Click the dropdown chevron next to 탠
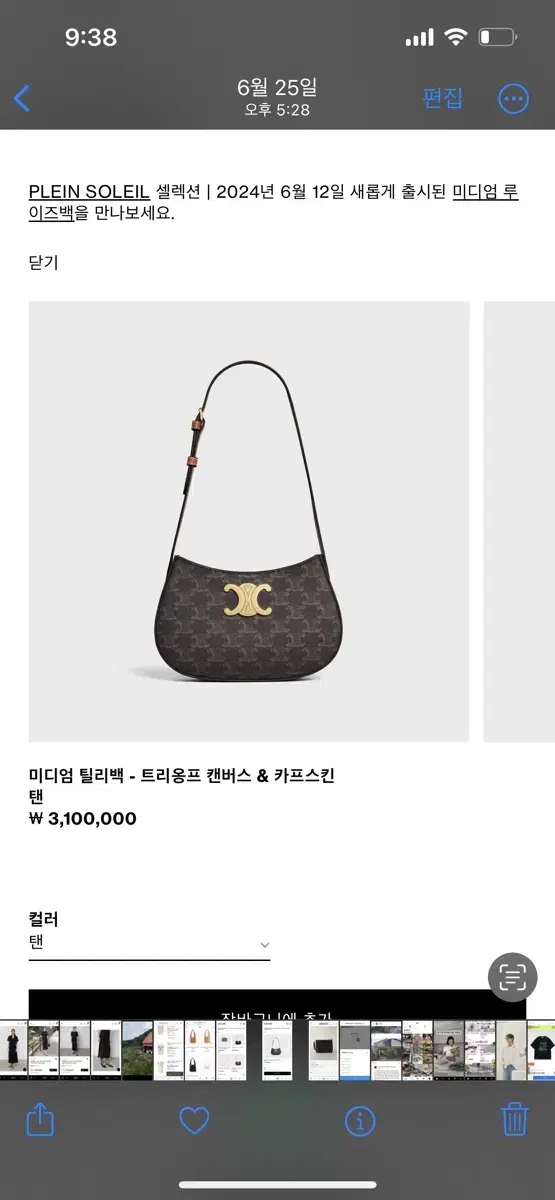This screenshot has height=1200, width=555. [264, 944]
